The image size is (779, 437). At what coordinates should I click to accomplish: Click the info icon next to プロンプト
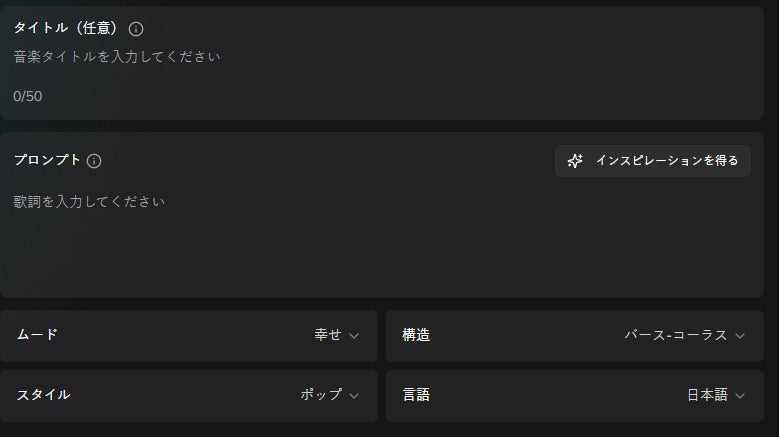tap(94, 161)
